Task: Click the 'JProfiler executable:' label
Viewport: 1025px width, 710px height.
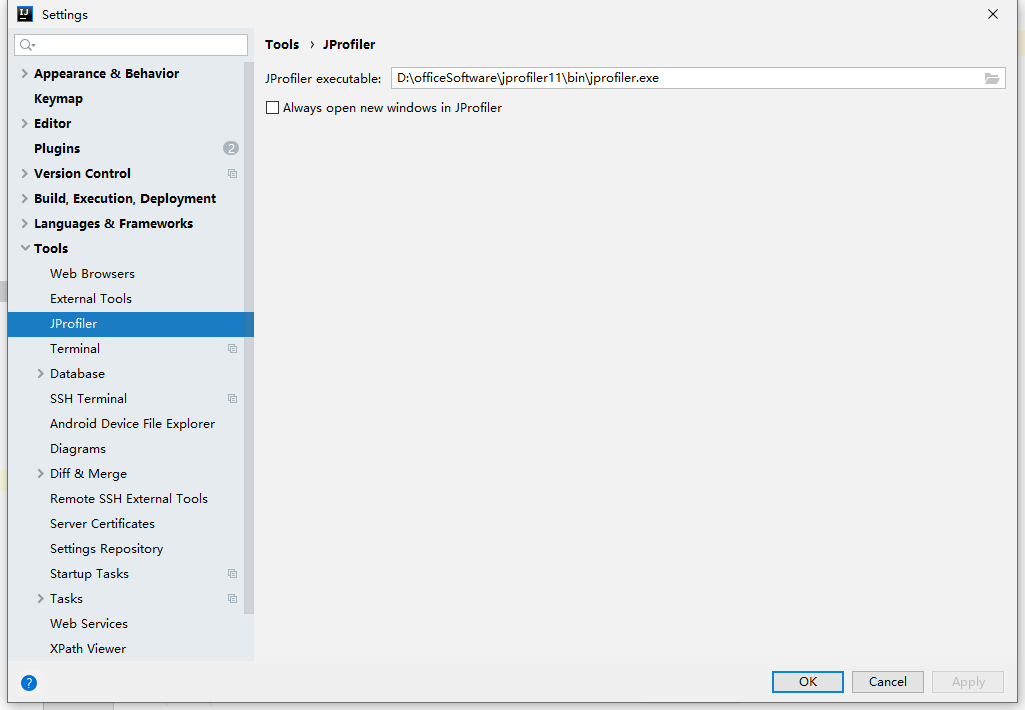Action: (323, 78)
